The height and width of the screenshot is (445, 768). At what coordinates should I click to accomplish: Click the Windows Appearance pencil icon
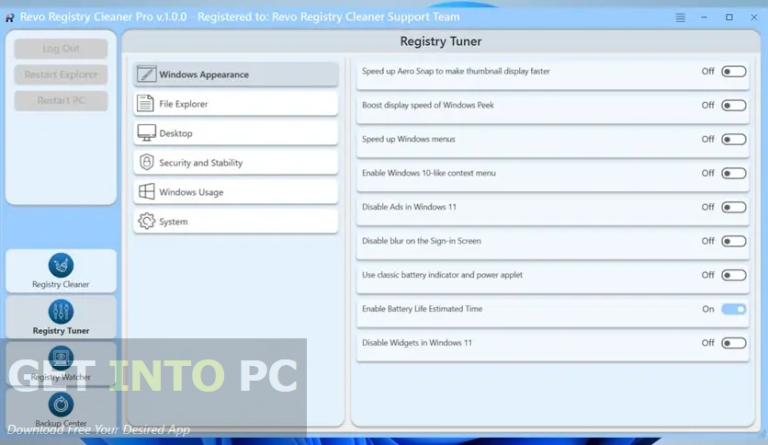pos(147,75)
